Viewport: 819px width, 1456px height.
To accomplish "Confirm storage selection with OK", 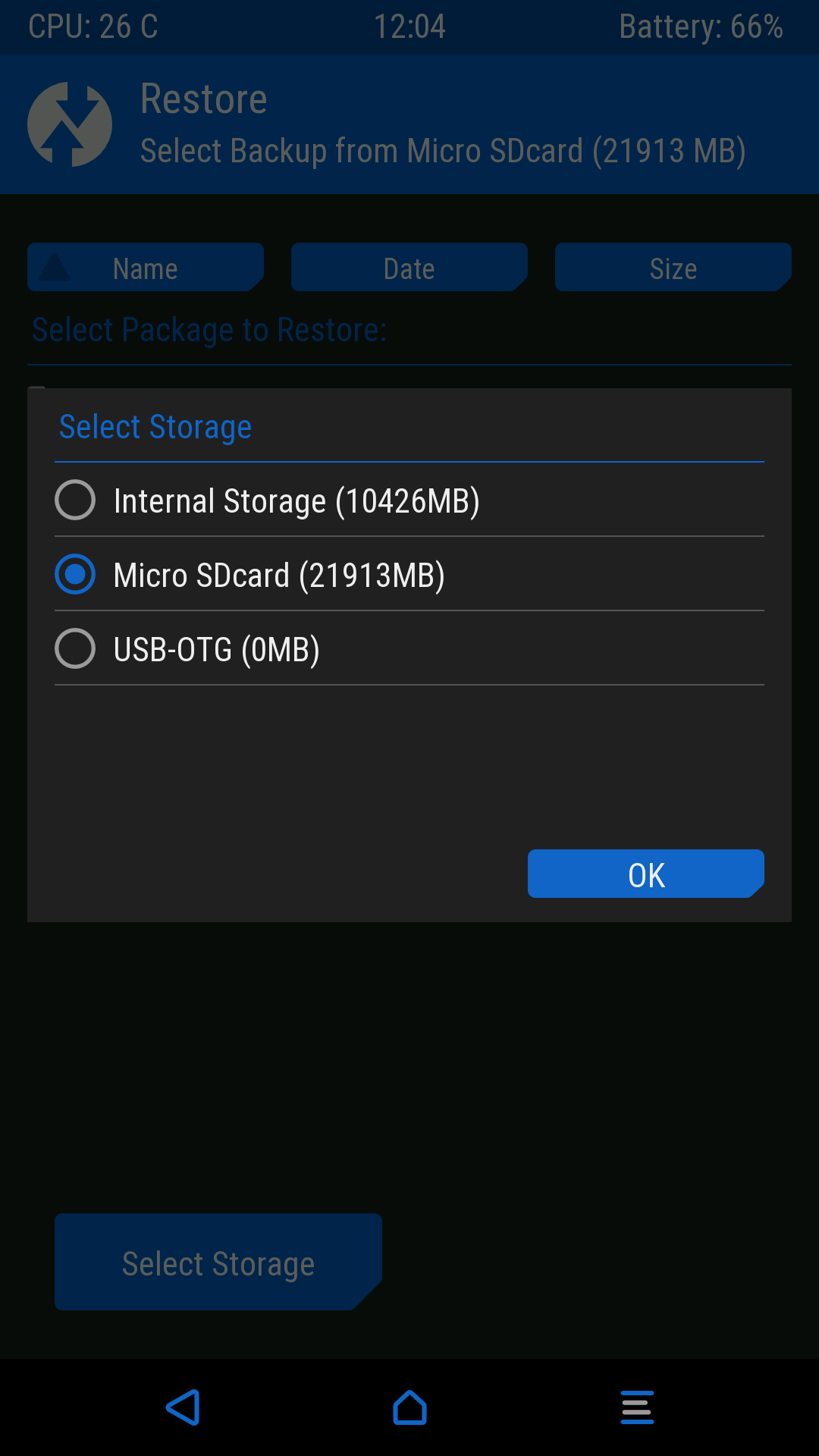I will (645, 874).
